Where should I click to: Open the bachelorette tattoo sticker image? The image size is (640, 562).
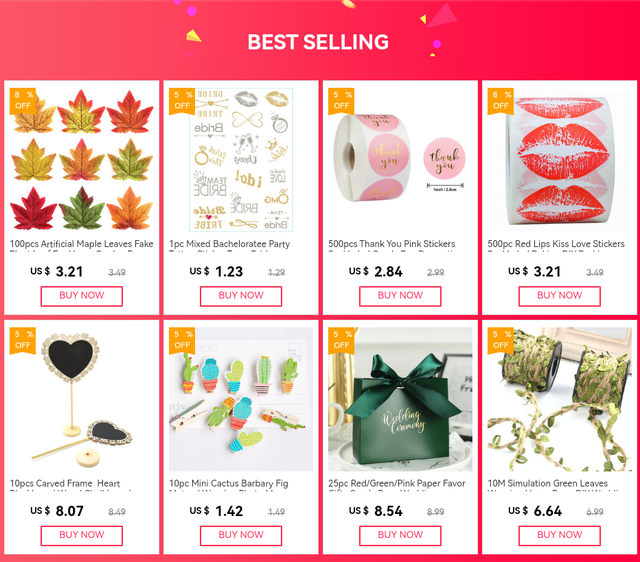[x=241, y=160]
